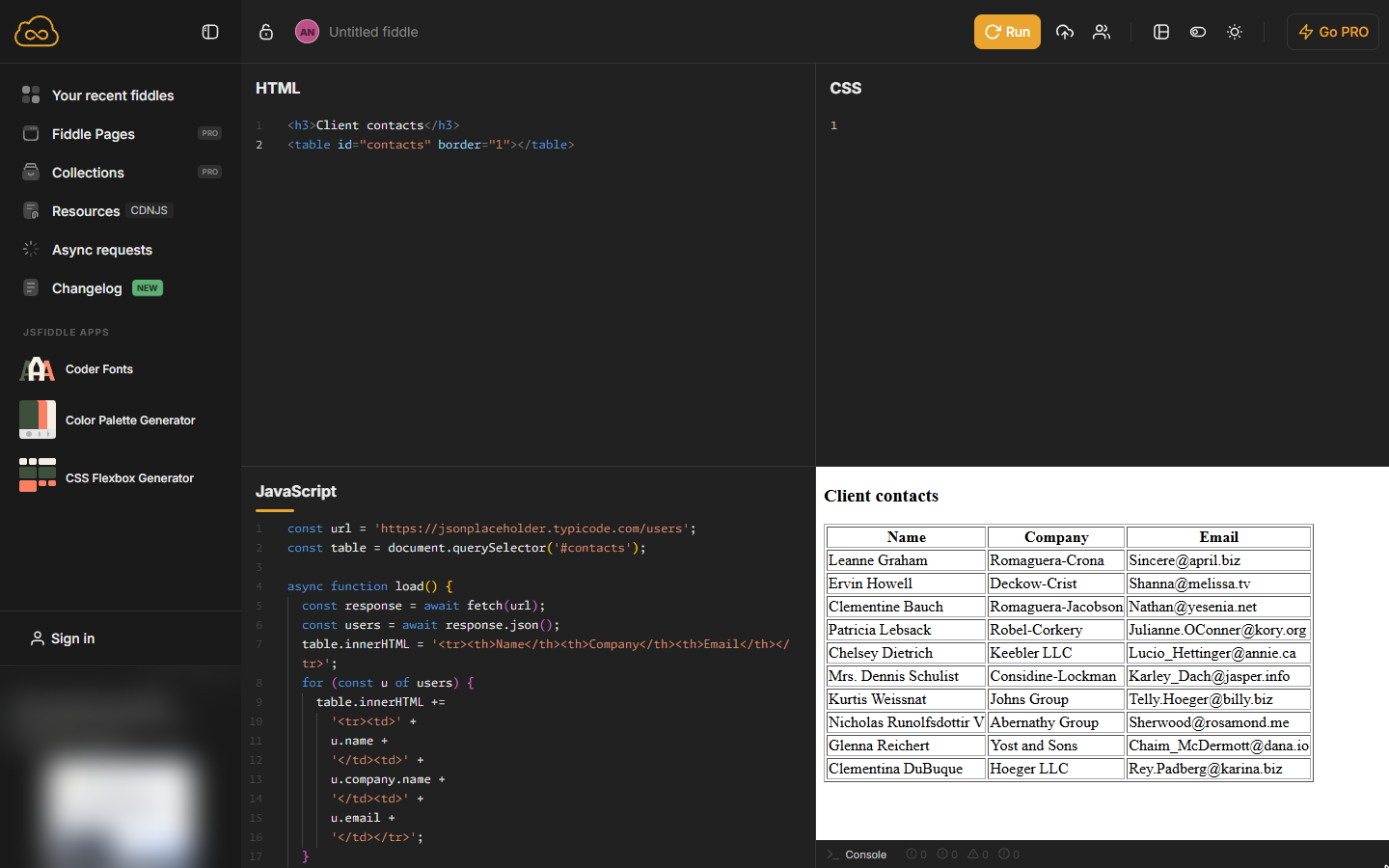Click the CSS panel header
Viewport: 1389px width, 868px height.
click(x=845, y=88)
